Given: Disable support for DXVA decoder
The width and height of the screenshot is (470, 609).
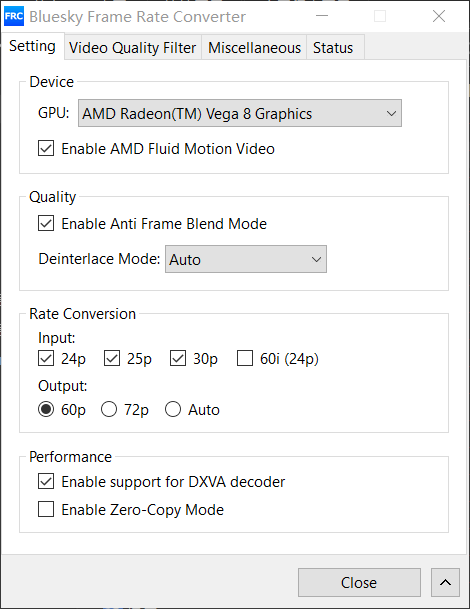Looking at the screenshot, I should click(x=46, y=481).
